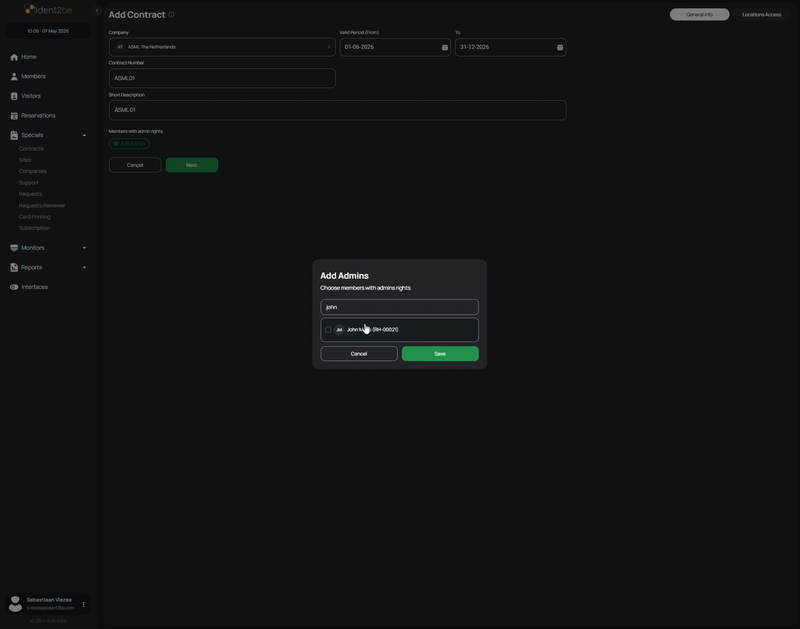Cancel the Add Admins dialog

(x=359, y=354)
